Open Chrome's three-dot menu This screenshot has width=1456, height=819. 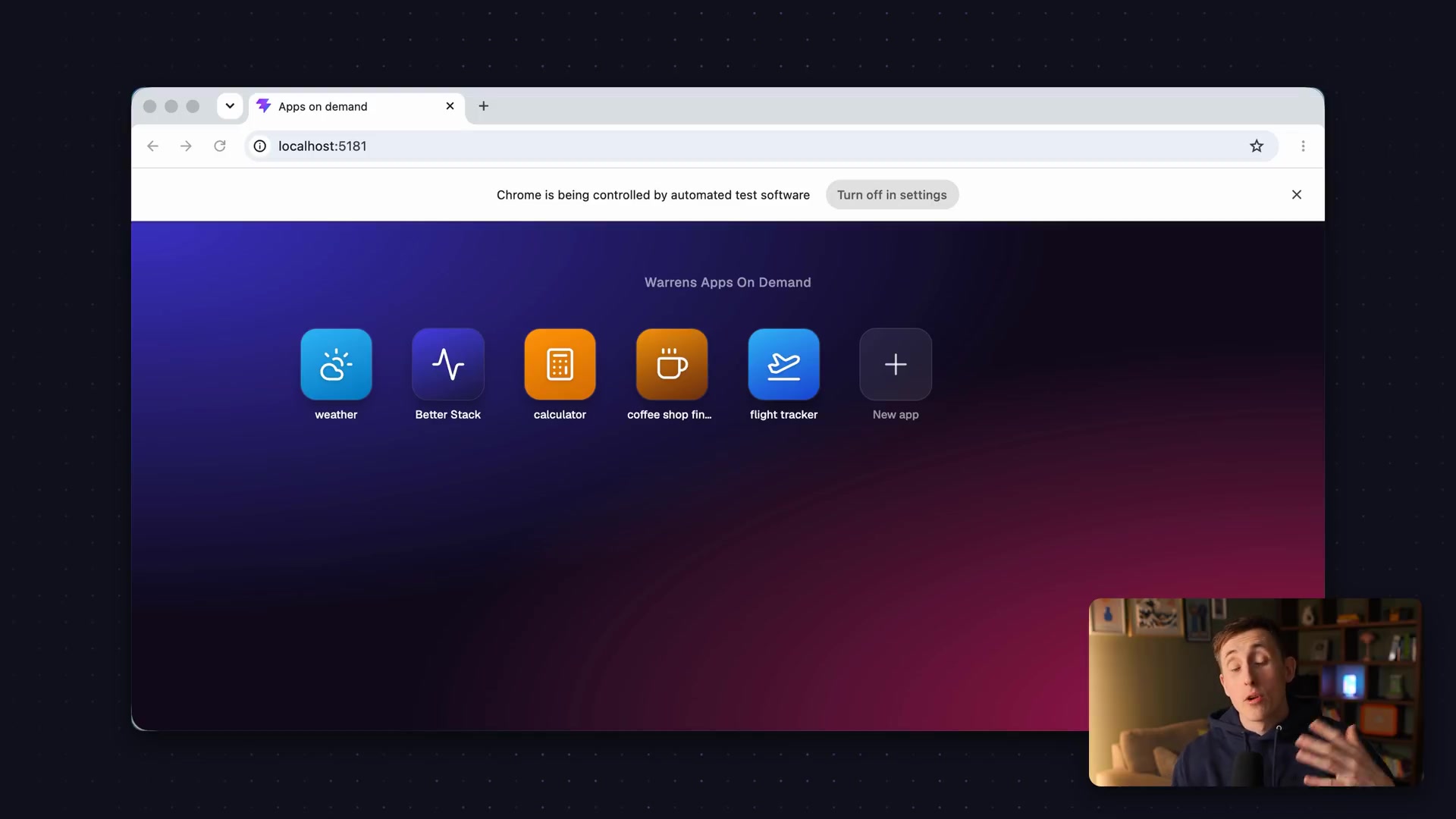[x=1303, y=146]
